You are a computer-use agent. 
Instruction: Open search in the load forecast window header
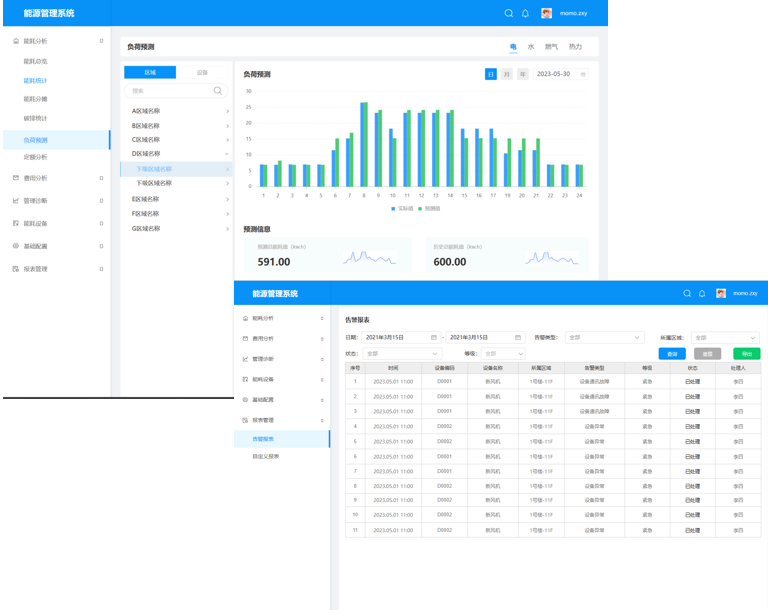[x=509, y=13]
